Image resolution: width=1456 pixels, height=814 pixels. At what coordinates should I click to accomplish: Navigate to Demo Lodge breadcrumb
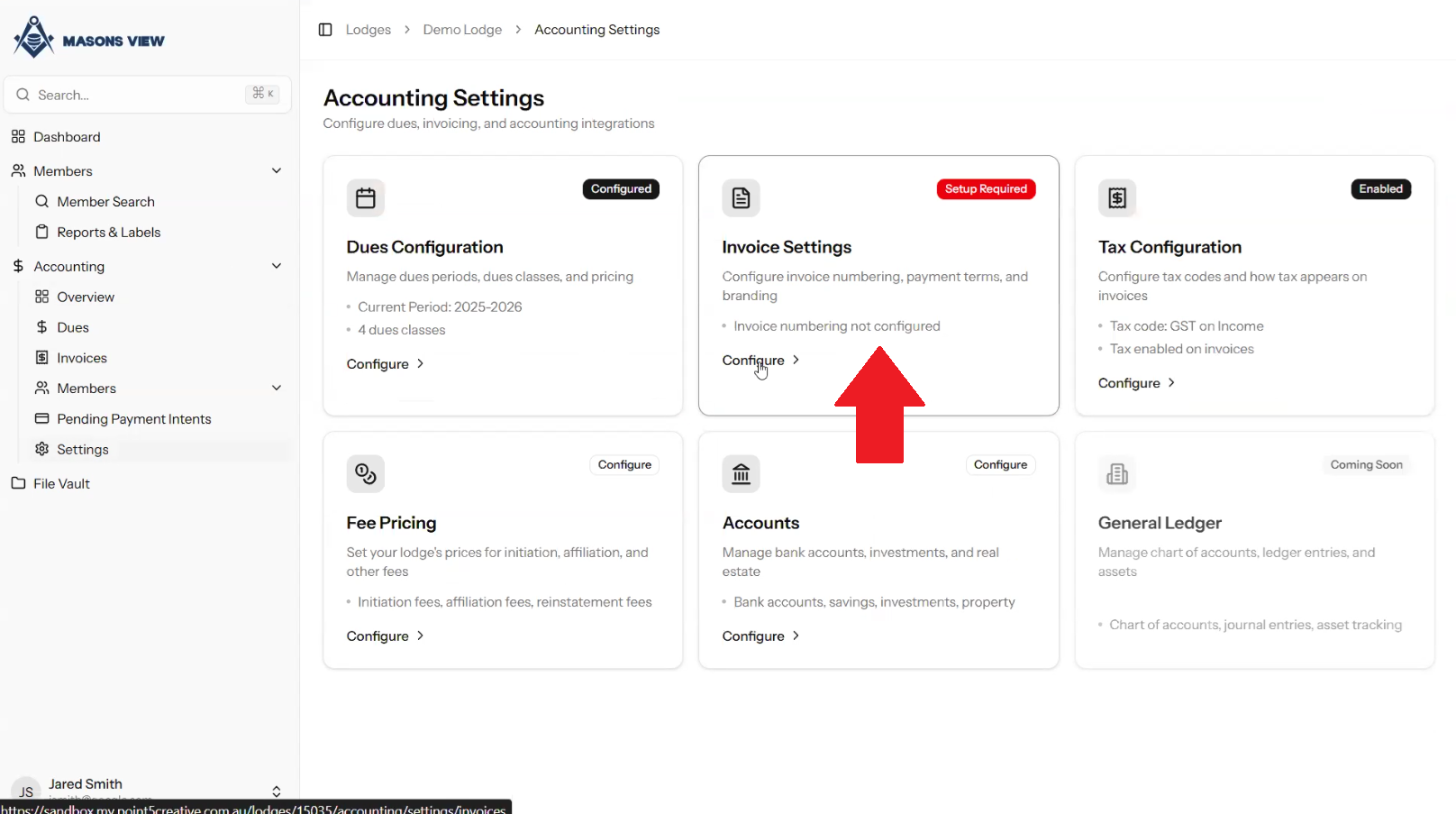462,30
